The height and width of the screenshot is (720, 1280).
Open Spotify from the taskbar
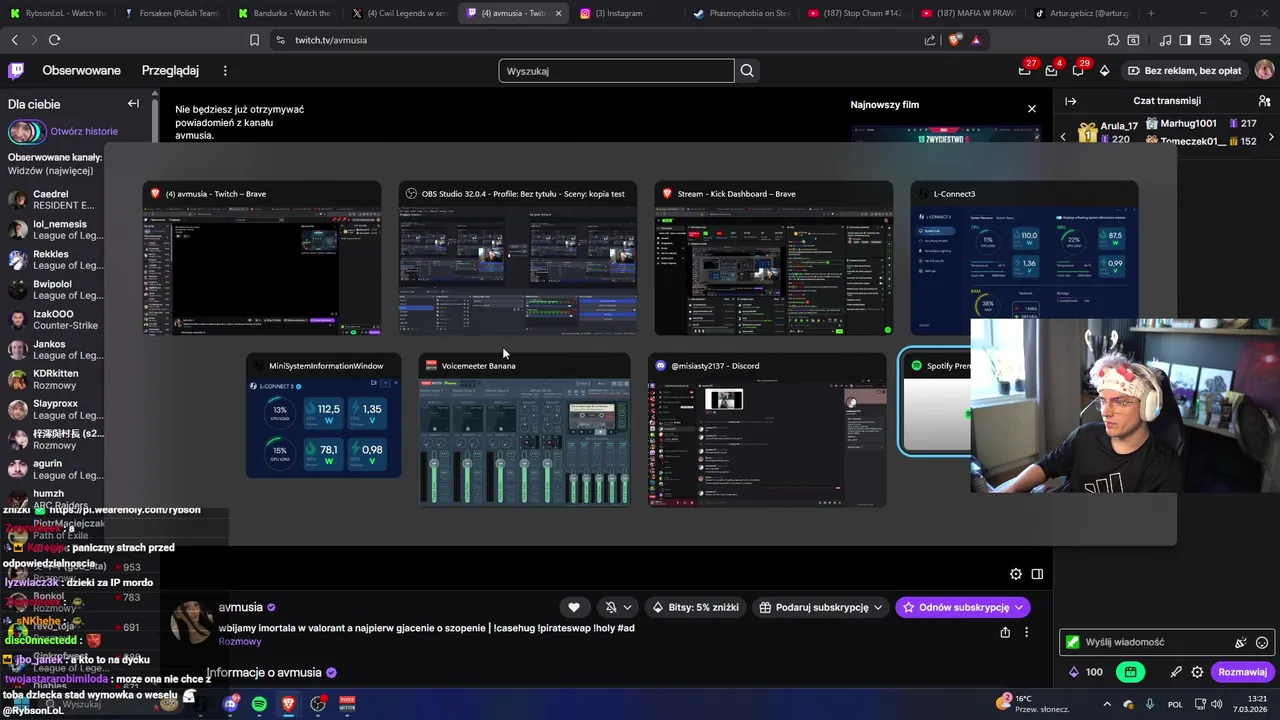[x=259, y=704]
